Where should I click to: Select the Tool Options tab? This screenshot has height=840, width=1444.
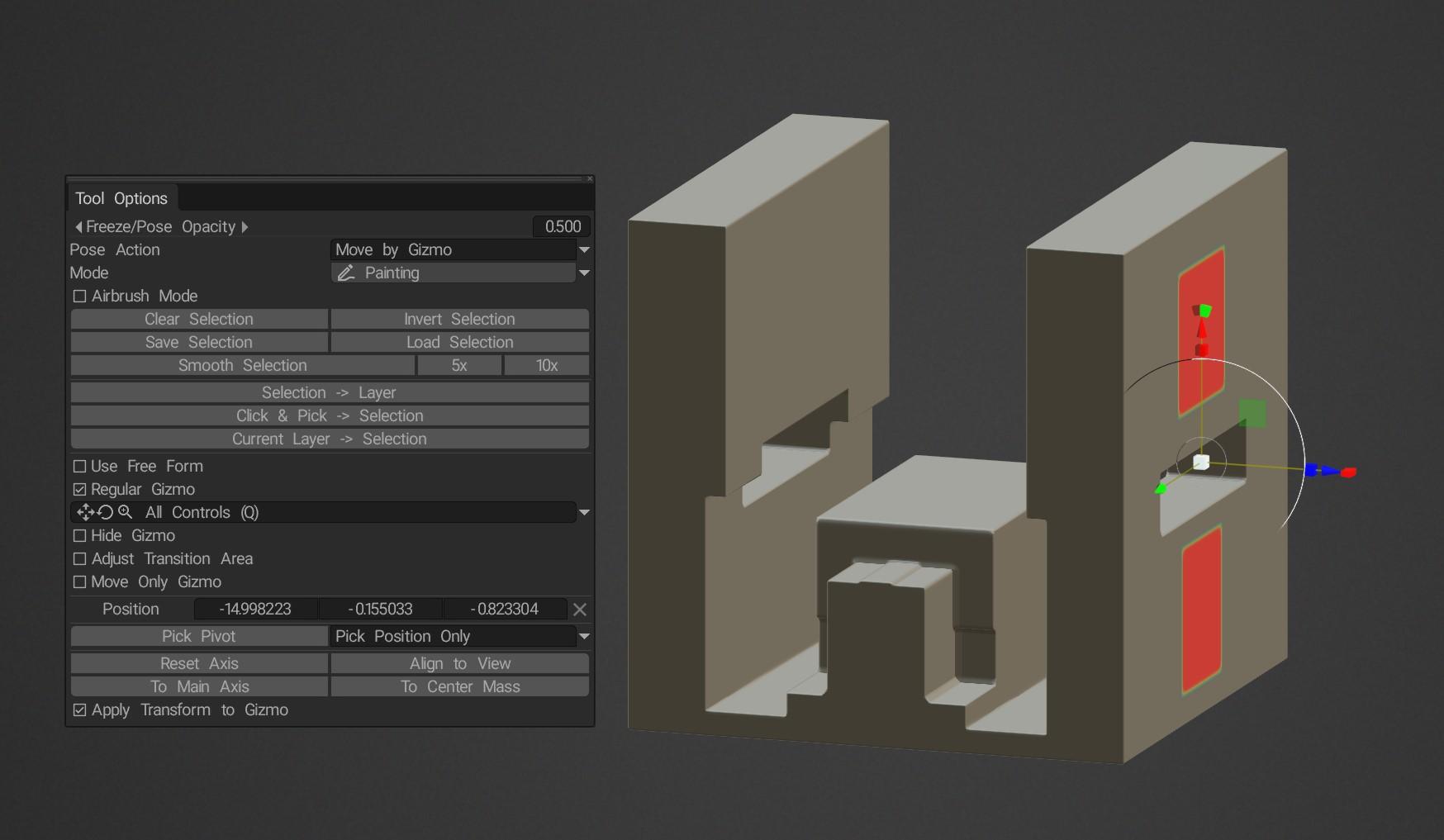(x=121, y=199)
